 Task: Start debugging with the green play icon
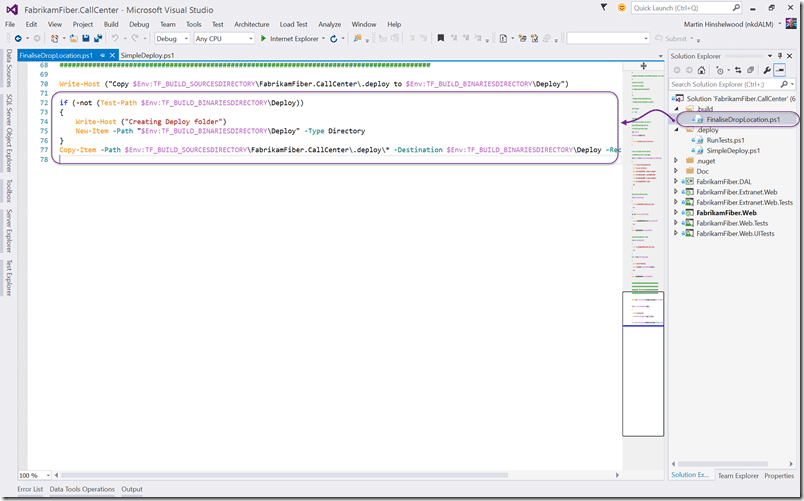[x=263, y=38]
